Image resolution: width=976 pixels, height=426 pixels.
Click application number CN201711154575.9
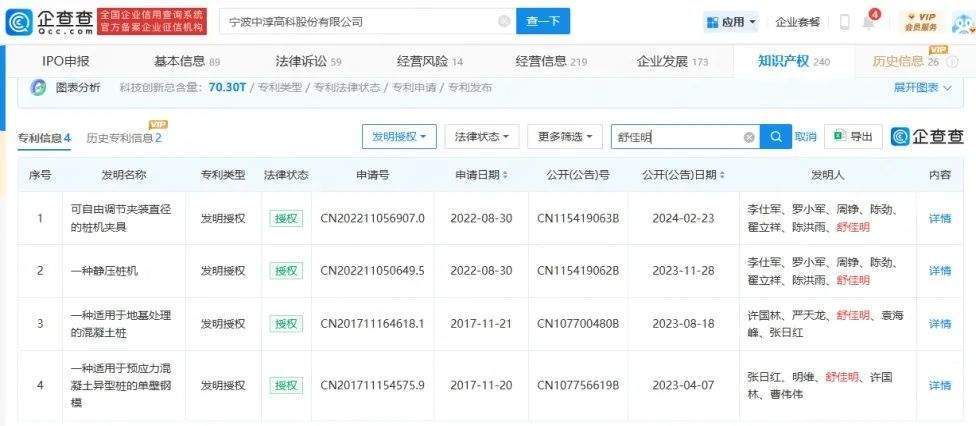[x=372, y=386]
